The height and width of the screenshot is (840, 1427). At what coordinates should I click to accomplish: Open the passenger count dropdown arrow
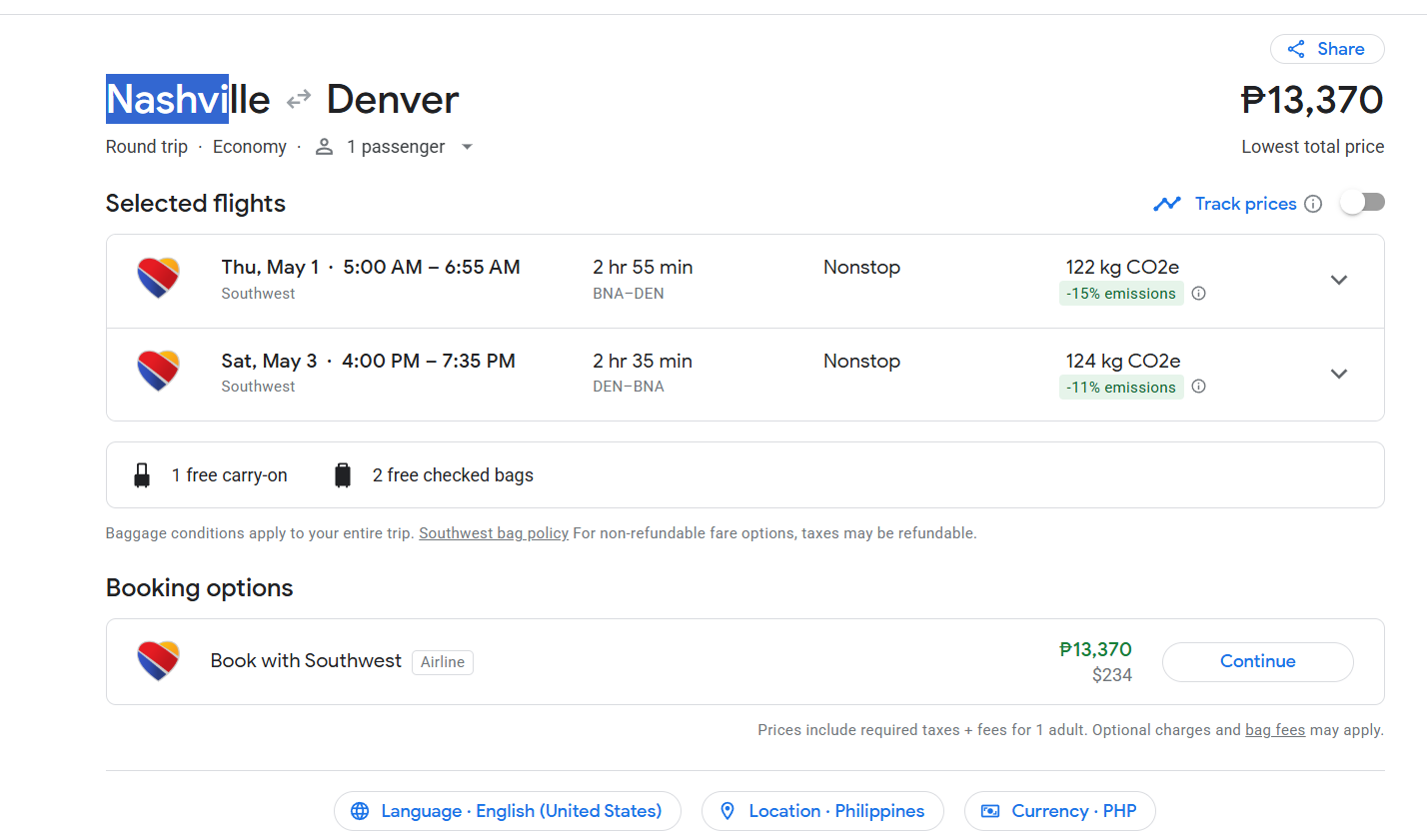pyautogui.click(x=467, y=147)
